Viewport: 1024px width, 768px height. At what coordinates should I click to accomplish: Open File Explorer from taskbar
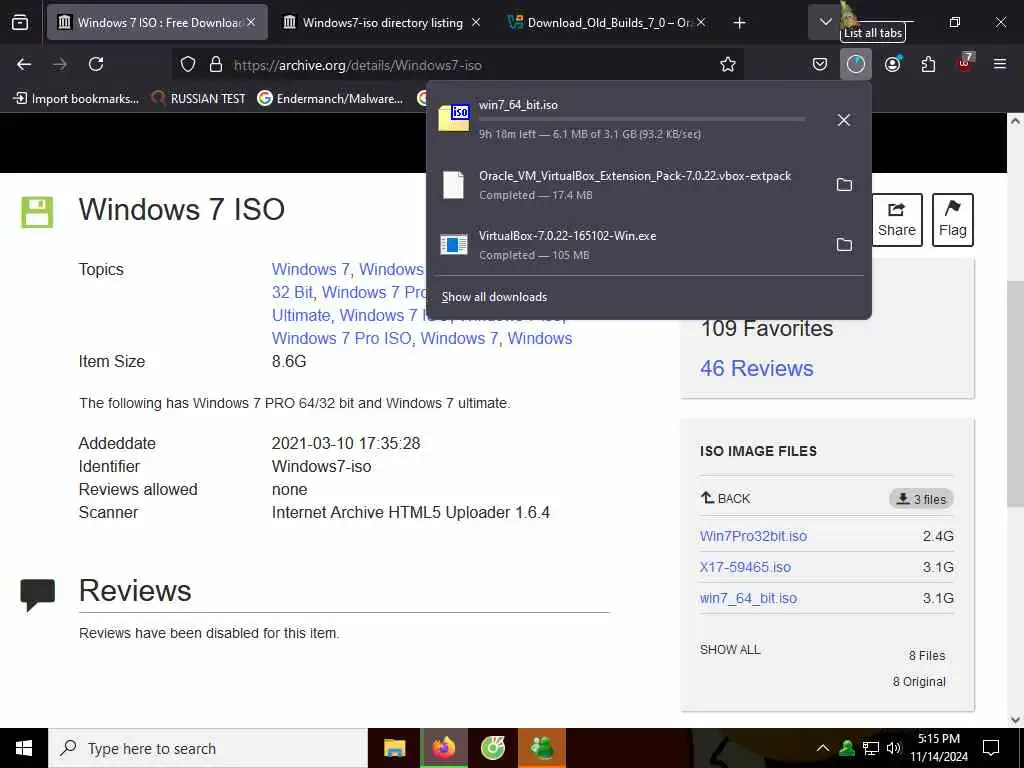(x=394, y=748)
